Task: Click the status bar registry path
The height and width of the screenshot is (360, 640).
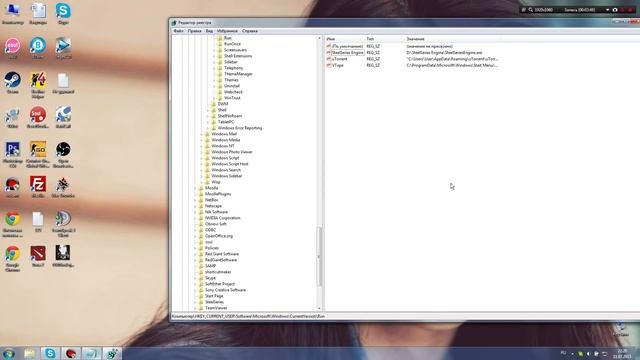Action: click(x=248, y=316)
